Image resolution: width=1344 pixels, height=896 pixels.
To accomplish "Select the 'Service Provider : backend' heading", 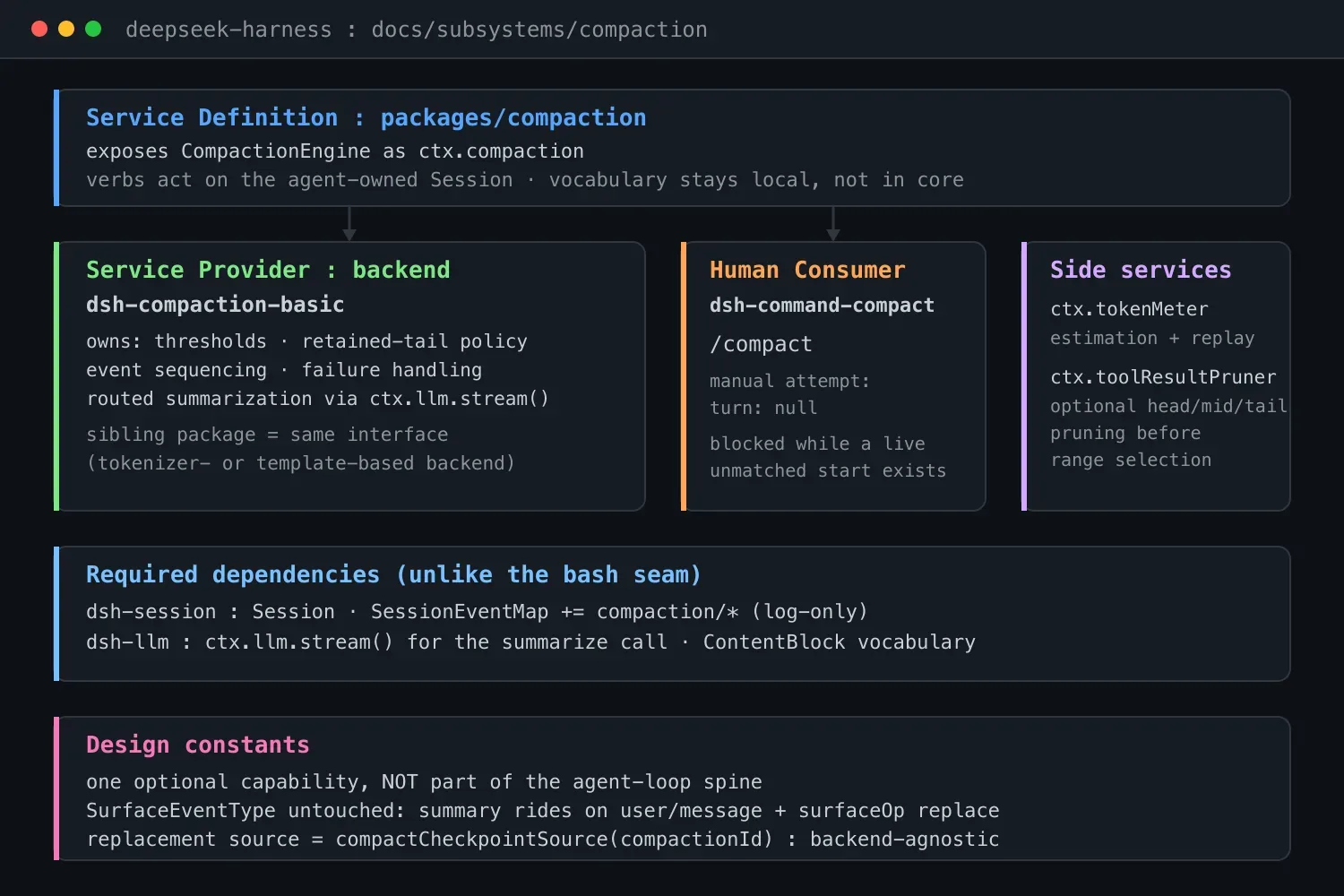I will [x=268, y=270].
